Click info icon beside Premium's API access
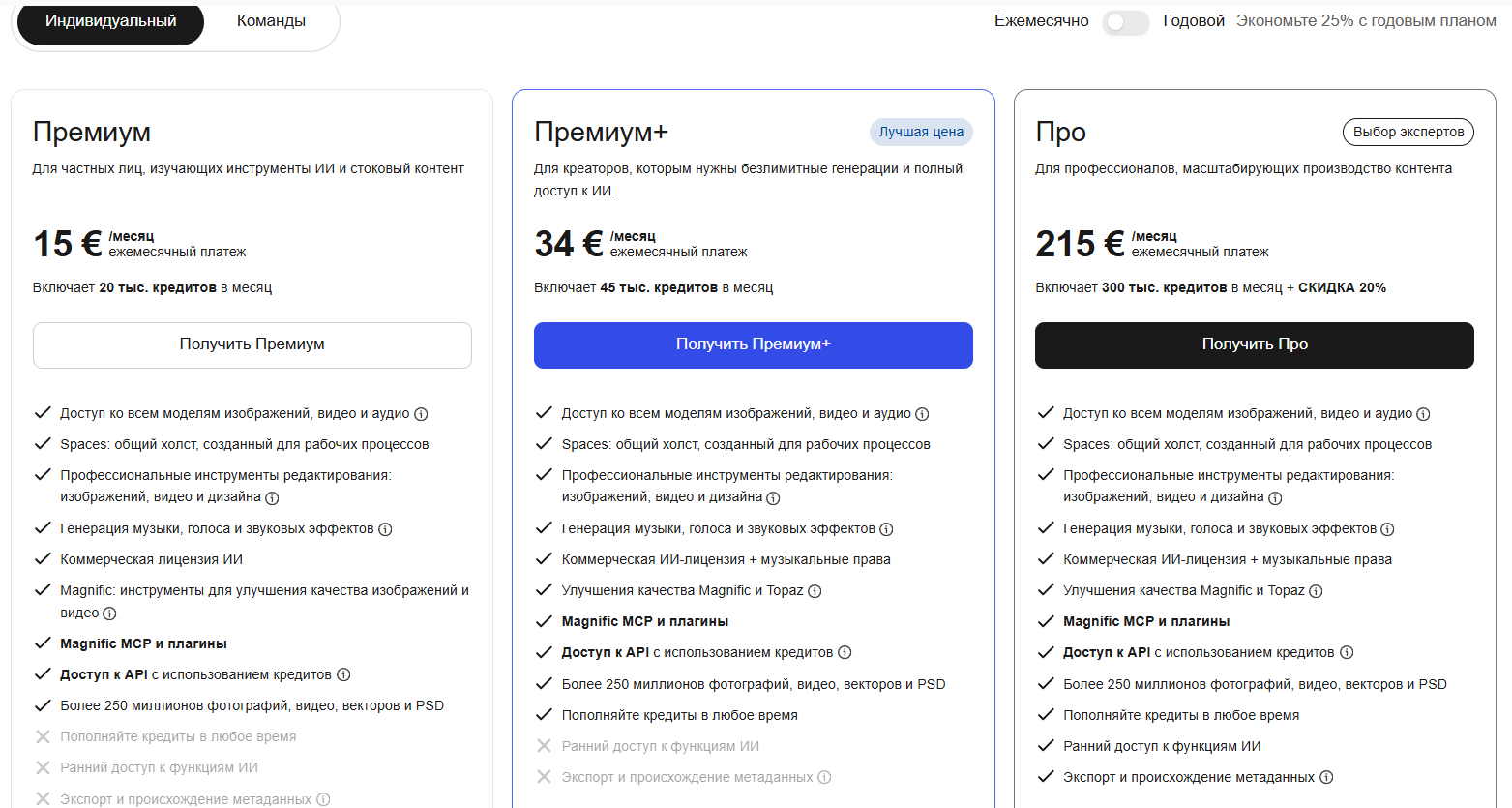The height and width of the screenshot is (808, 1512). (343, 675)
